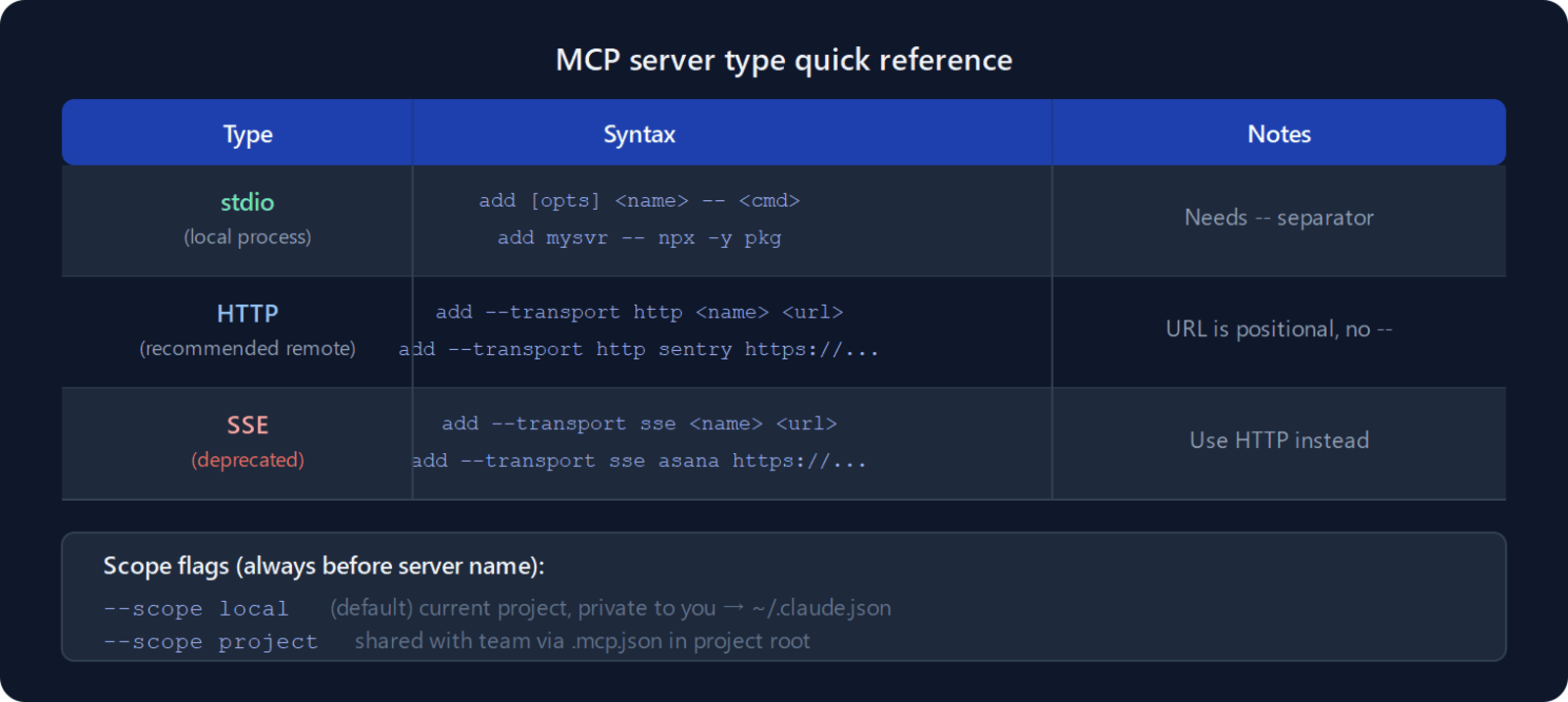
Task: Click the red '(deprecated)' subtitle
Action: [247, 460]
